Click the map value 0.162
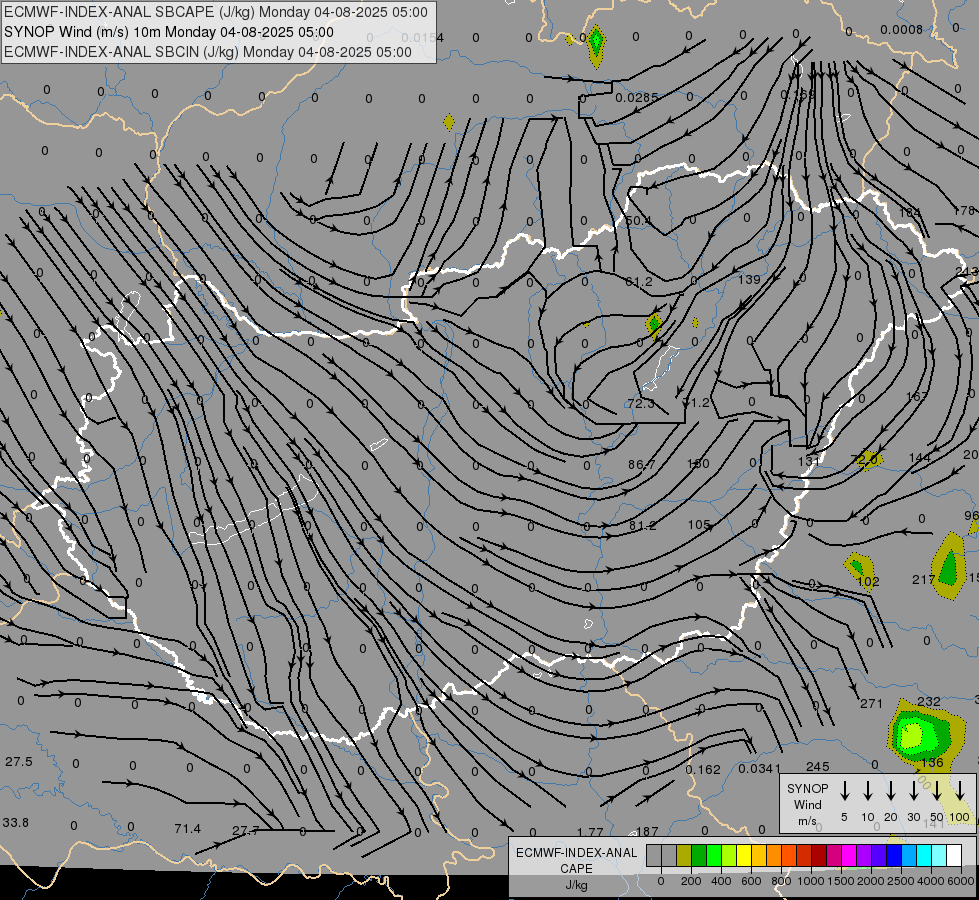 [703, 769]
